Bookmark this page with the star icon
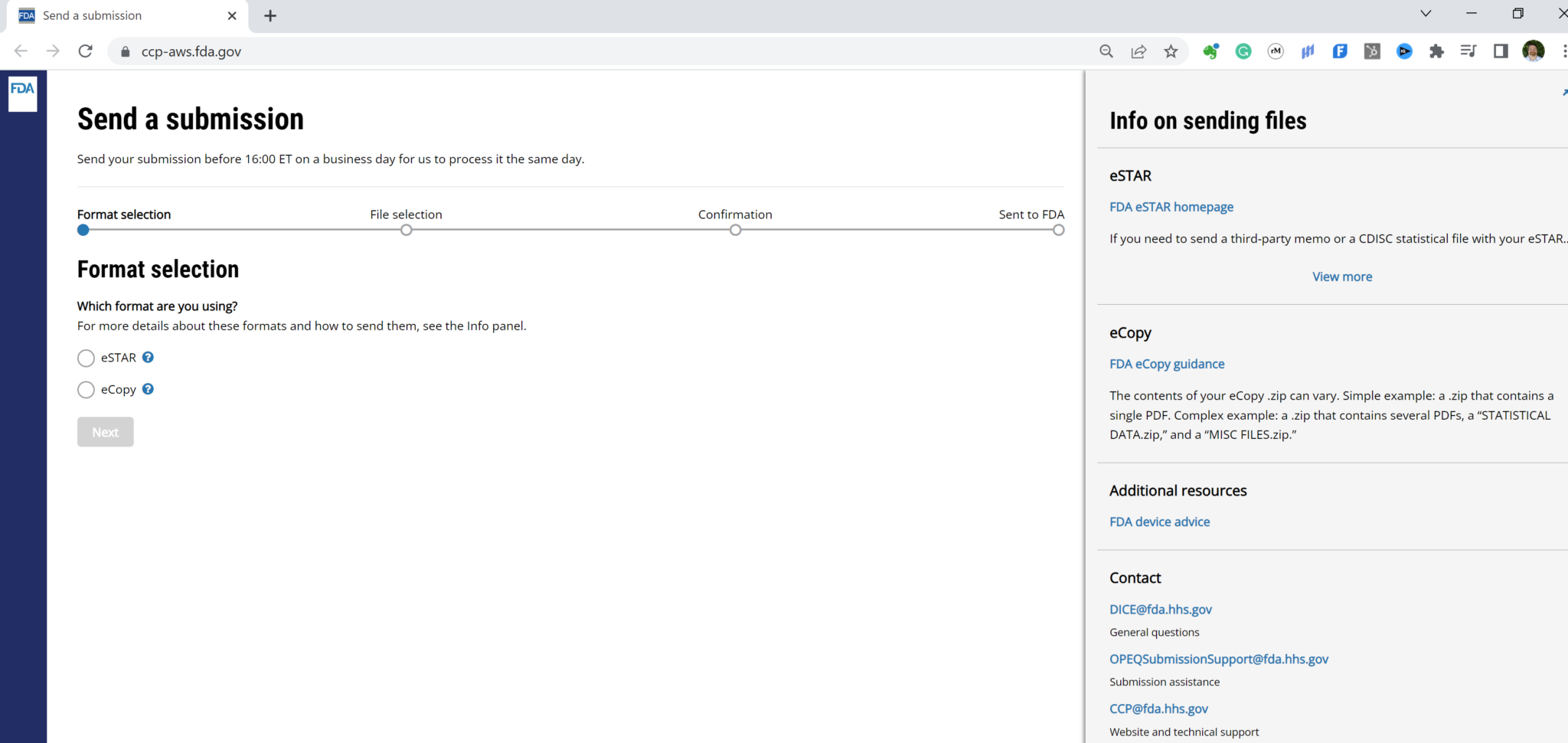 (x=1171, y=51)
